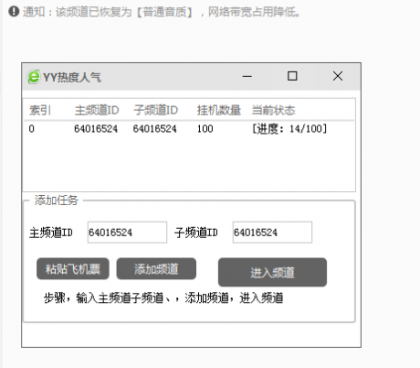This screenshot has width=420, height=368.
Task: Click the 主频道ID column header
Action: [x=97, y=110]
